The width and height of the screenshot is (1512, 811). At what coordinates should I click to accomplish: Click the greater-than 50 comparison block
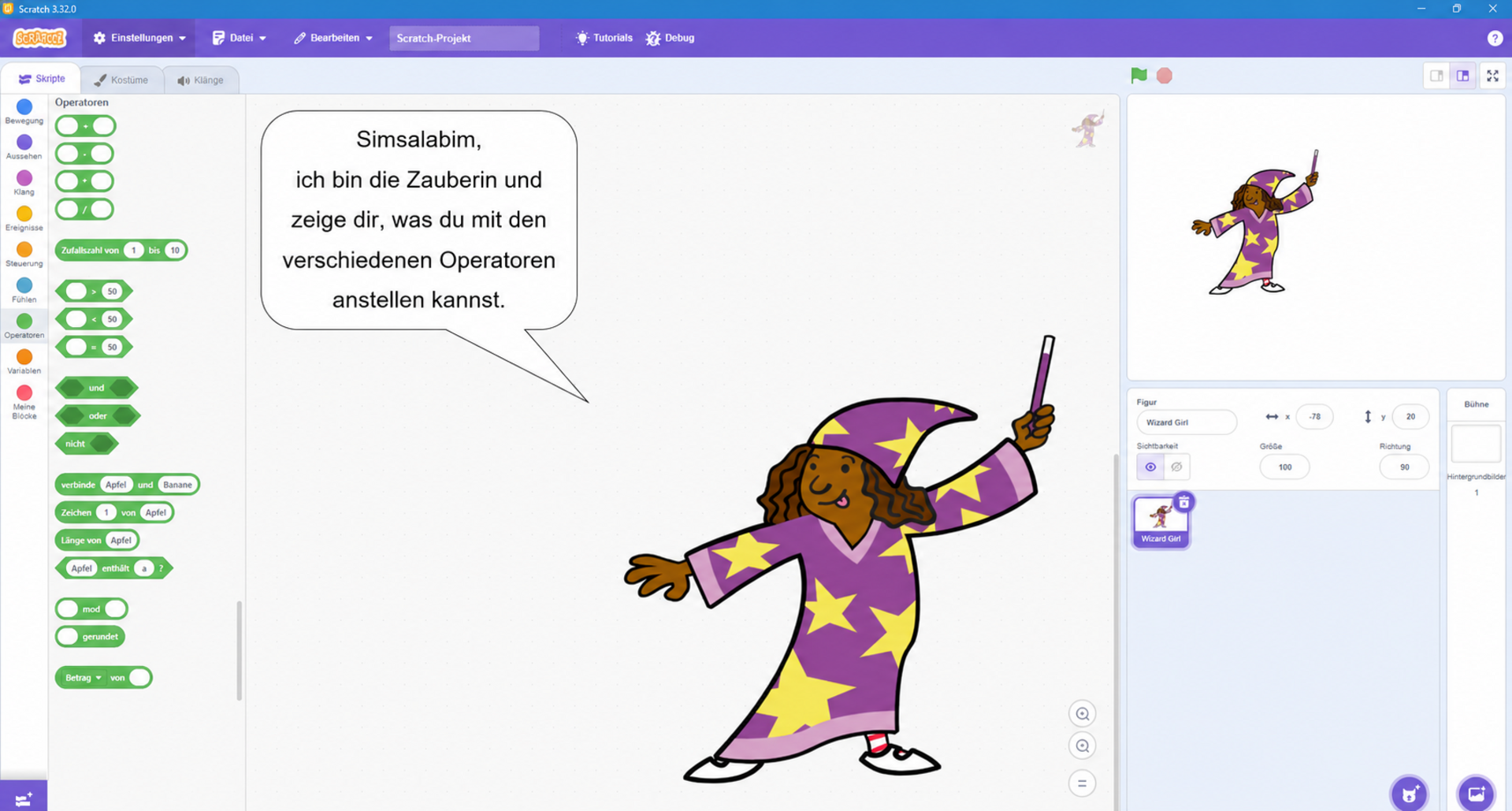click(94, 292)
